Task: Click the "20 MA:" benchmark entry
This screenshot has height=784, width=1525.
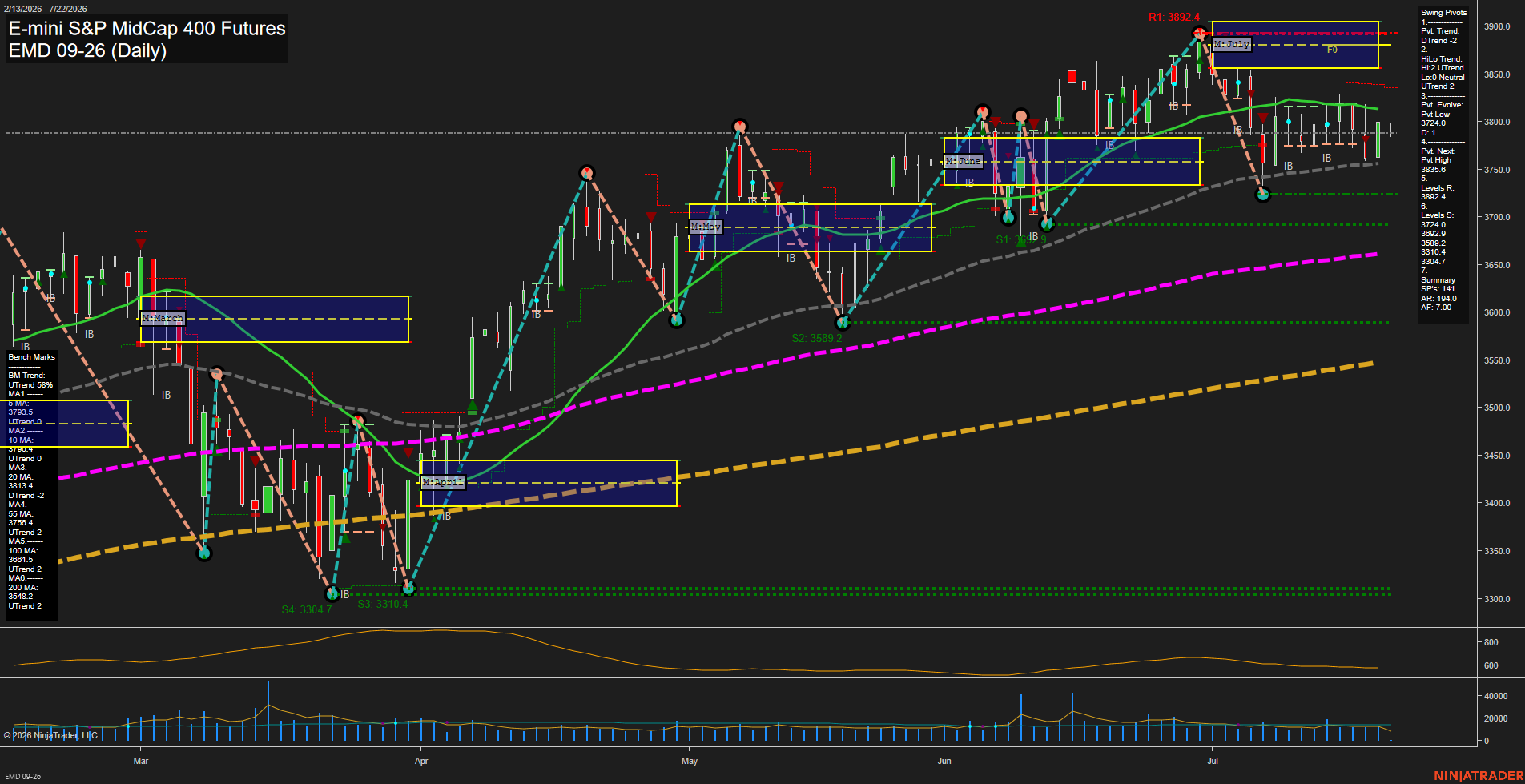Action: coord(21,477)
